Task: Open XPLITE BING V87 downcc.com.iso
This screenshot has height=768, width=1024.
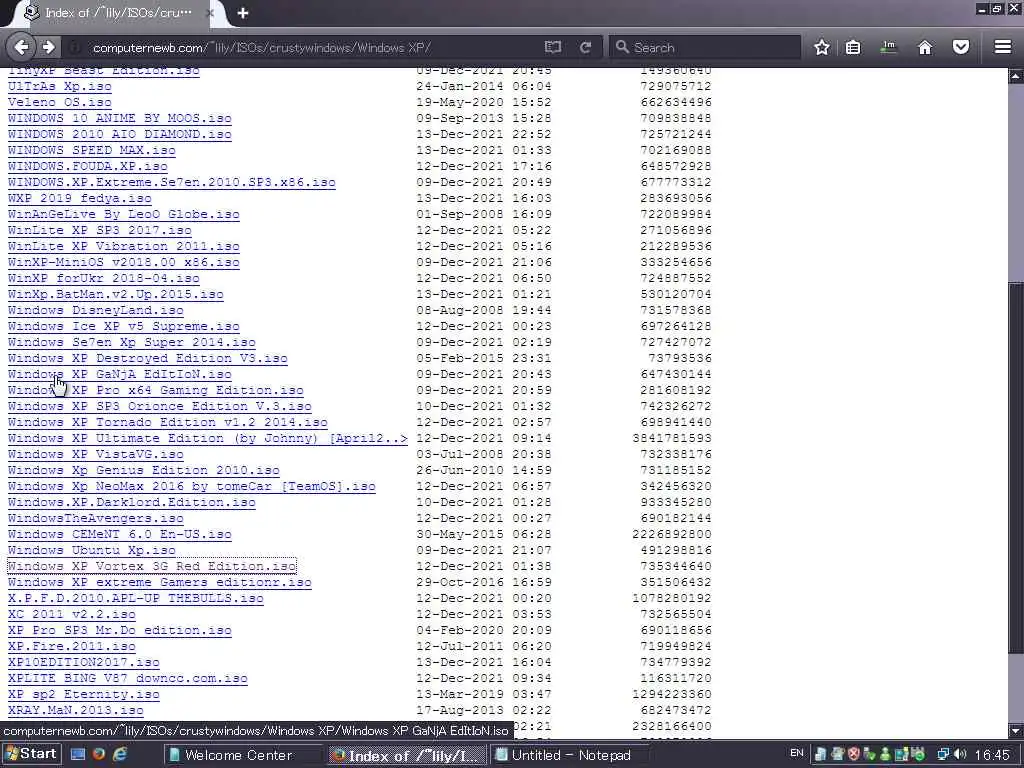Action: pyautogui.click(x=127, y=679)
